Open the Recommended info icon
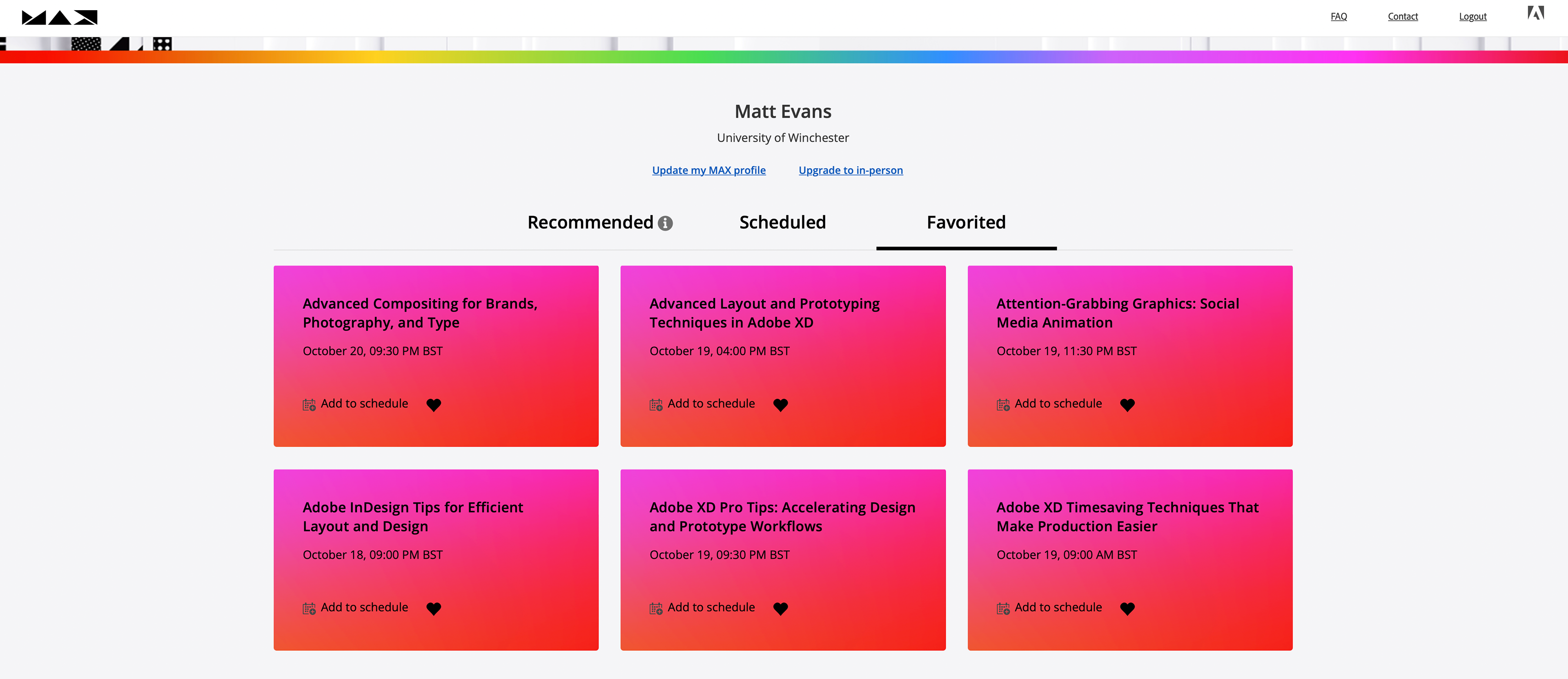1568x679 pixels. click(x=665, y=223)
